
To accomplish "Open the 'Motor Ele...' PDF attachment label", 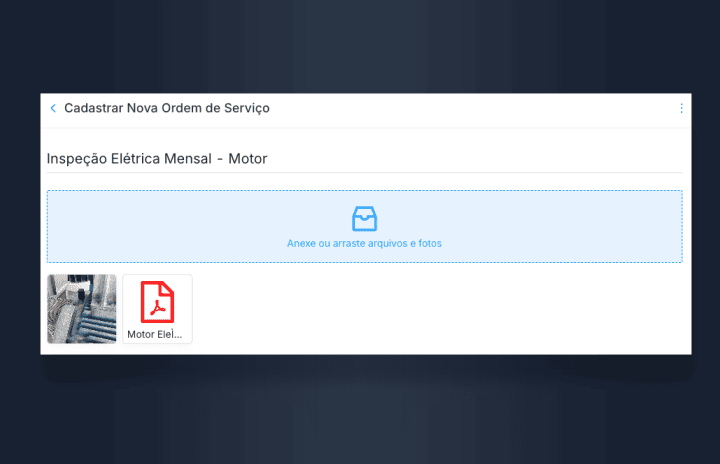I will 155,334.
